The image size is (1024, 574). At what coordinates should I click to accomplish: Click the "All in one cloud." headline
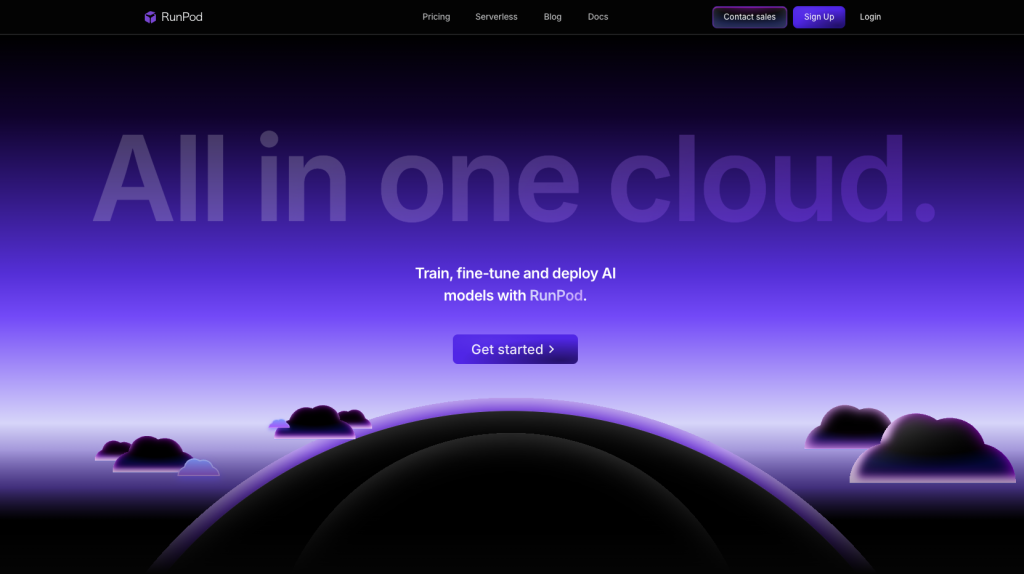pyautogui.click(x=514, y=178)
